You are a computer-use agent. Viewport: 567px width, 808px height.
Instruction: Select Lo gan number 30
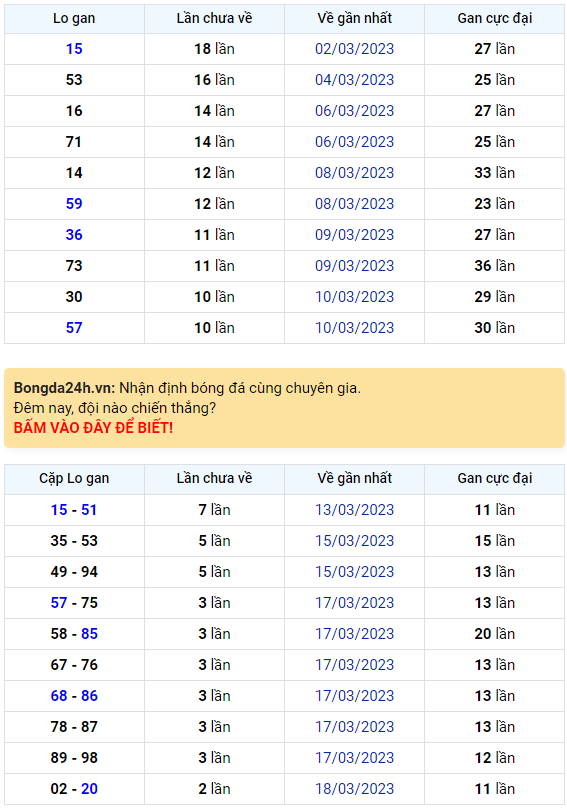(x=74, y=297)
